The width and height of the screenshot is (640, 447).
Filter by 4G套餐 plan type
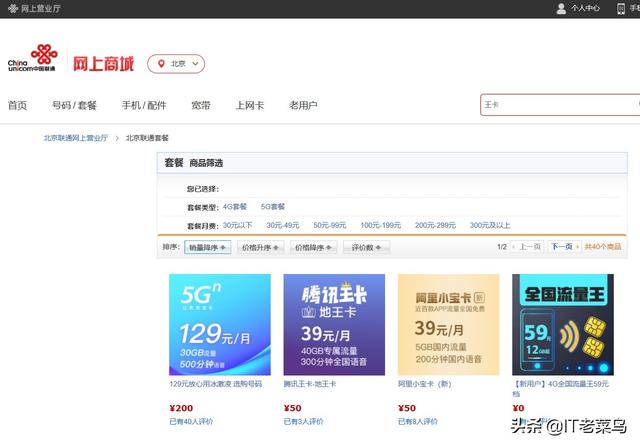click(x=234, y=206)
